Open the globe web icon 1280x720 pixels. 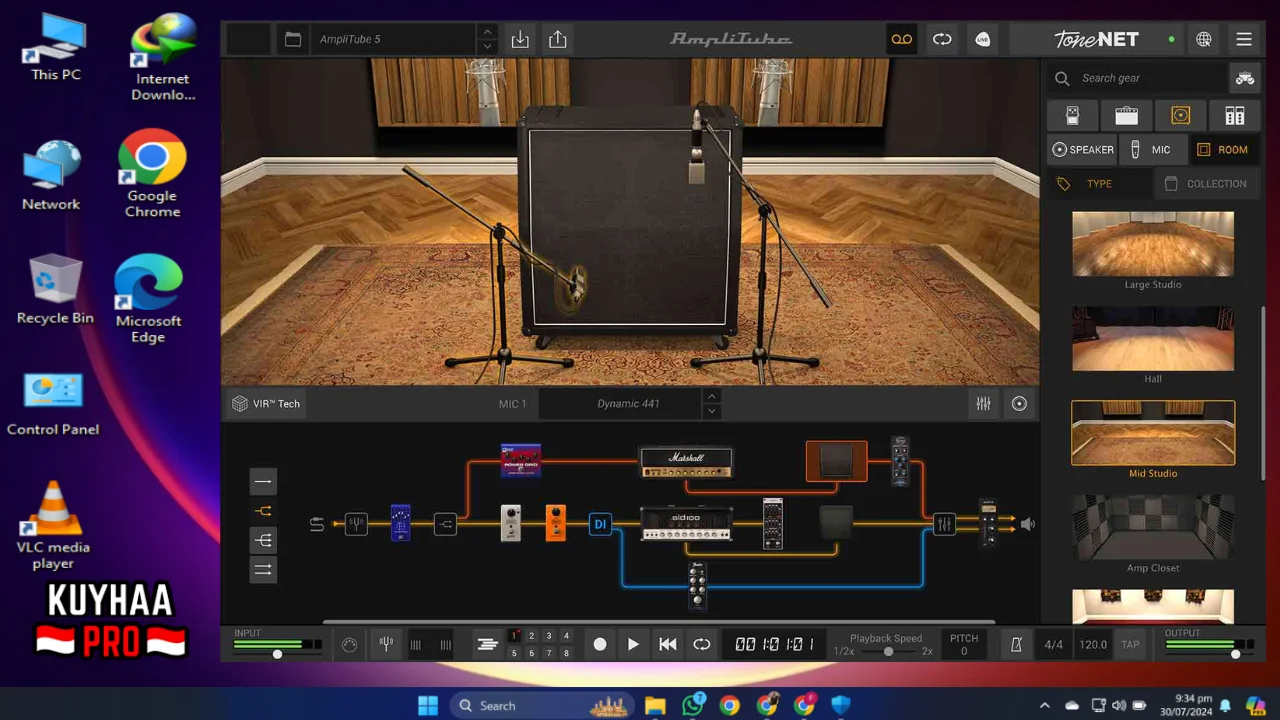(1204, 39)
